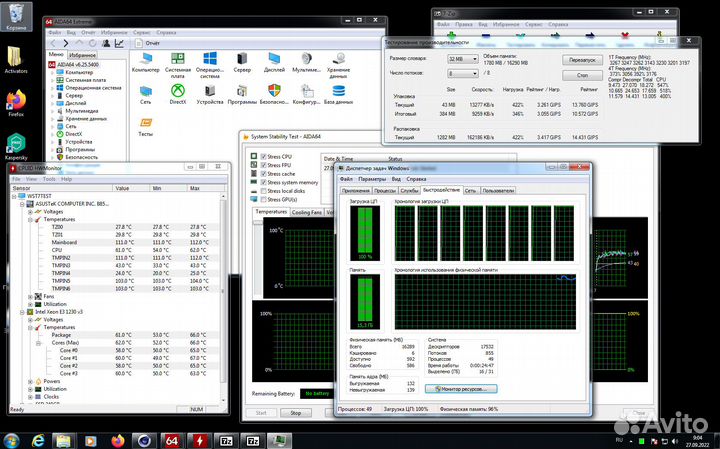Click HWMonitor lightning bolt taskbar button
This screenshot has height=449, width=720.
pos(199,441)
